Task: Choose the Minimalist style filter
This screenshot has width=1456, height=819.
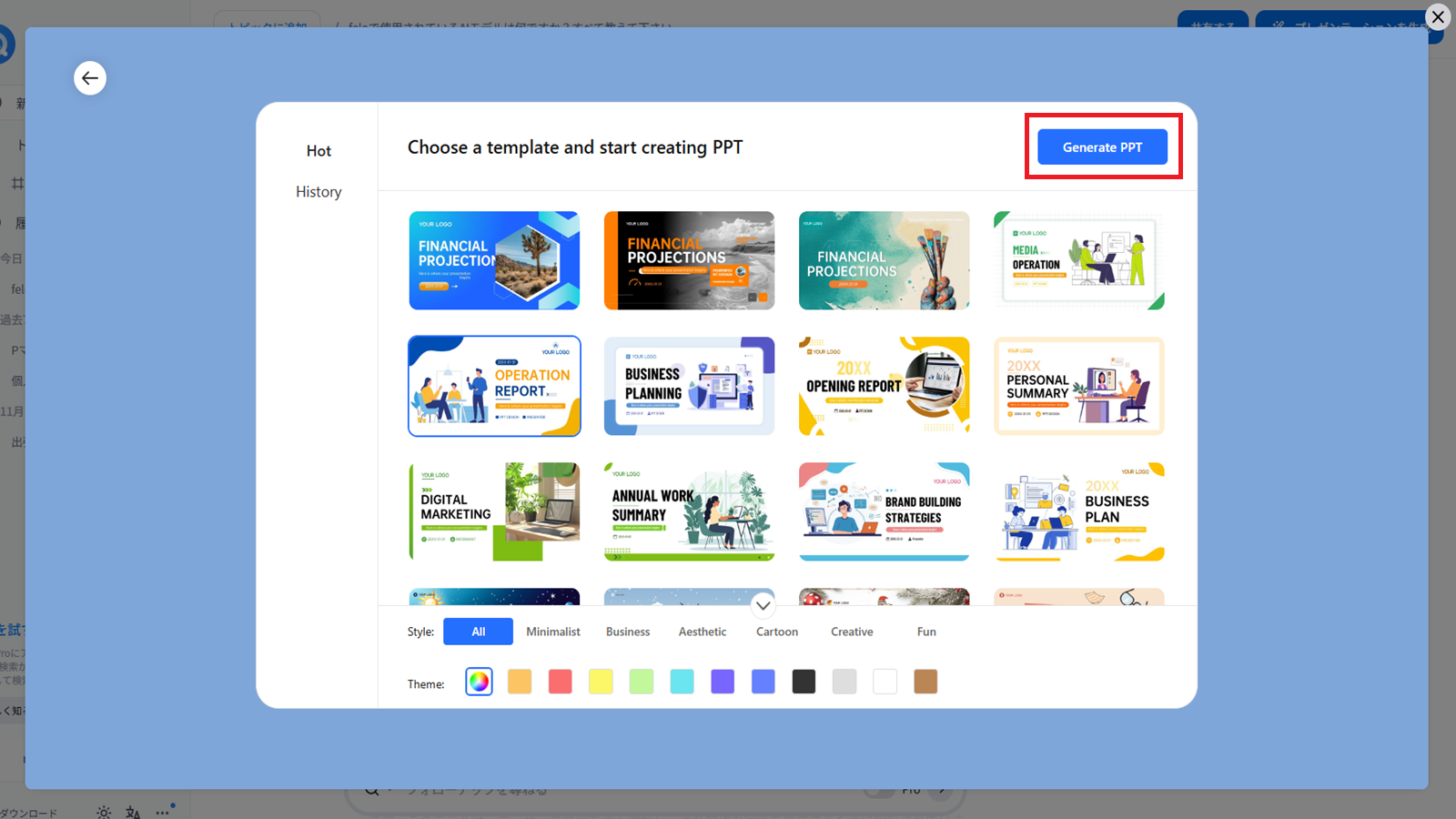Action: pyautogui.click(x=552, y=632)
